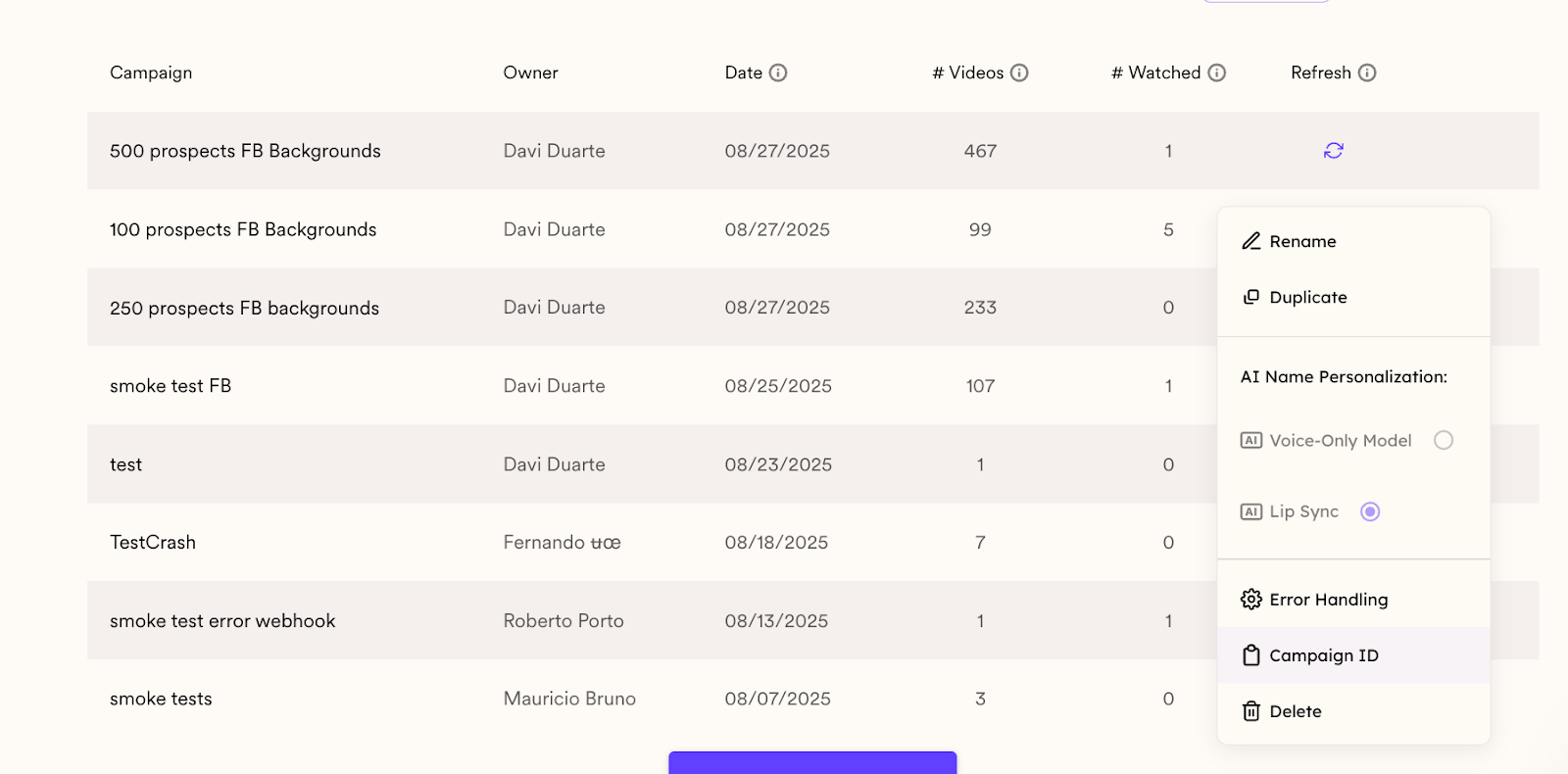Click video count 107
Viewport: 1568px width, 774px height.
980,386
